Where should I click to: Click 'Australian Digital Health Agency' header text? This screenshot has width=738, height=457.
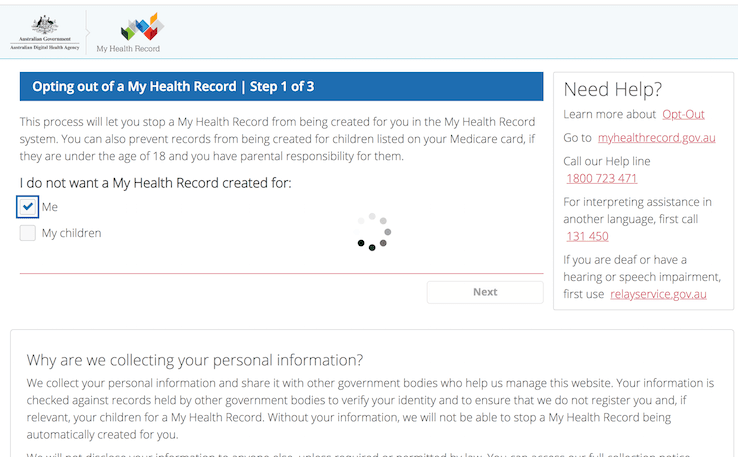tap(43, 47)
